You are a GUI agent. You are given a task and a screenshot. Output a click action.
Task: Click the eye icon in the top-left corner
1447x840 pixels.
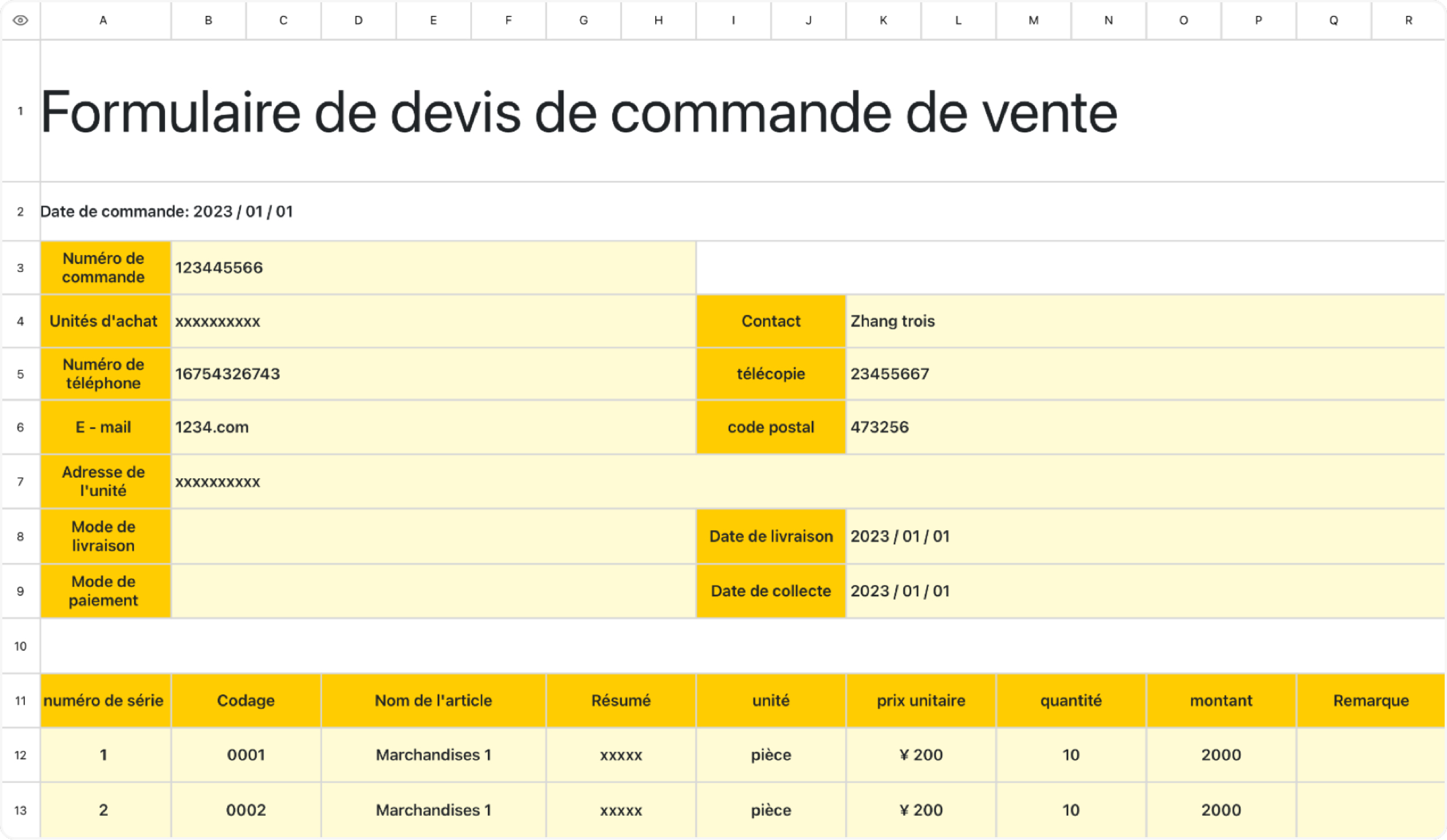pyautogui.click(x=21, y=21)
